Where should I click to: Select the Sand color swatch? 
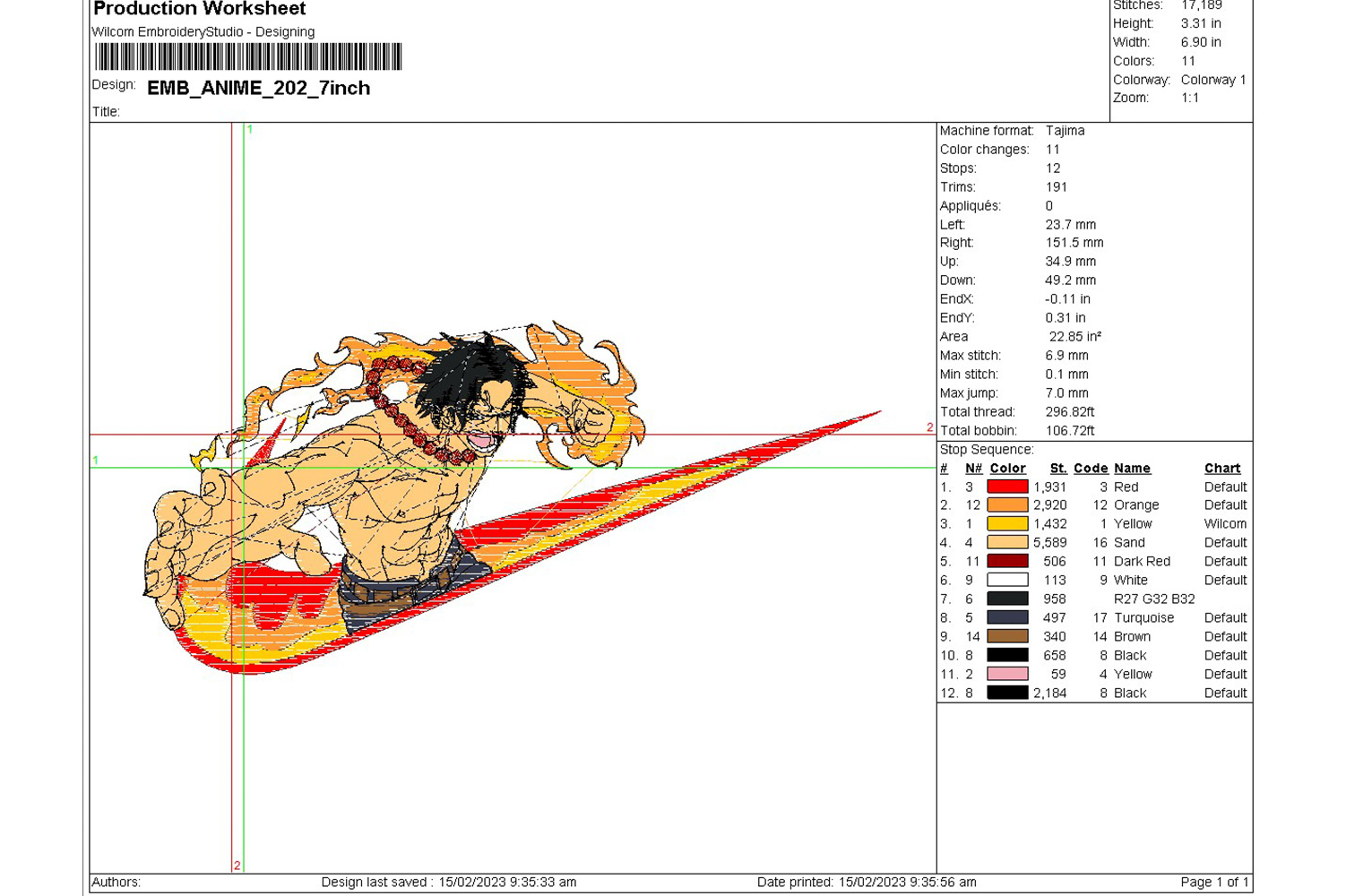pos(1007,543)
